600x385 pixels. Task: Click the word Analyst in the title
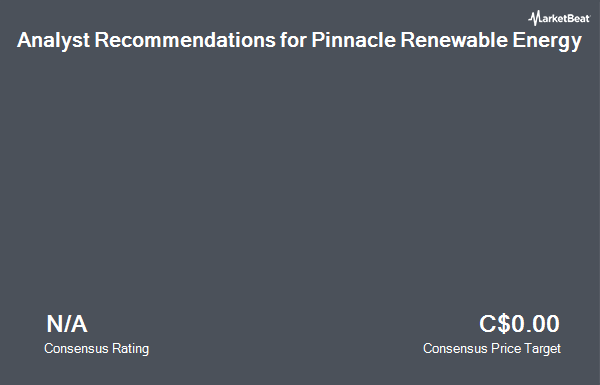(53, 41)
